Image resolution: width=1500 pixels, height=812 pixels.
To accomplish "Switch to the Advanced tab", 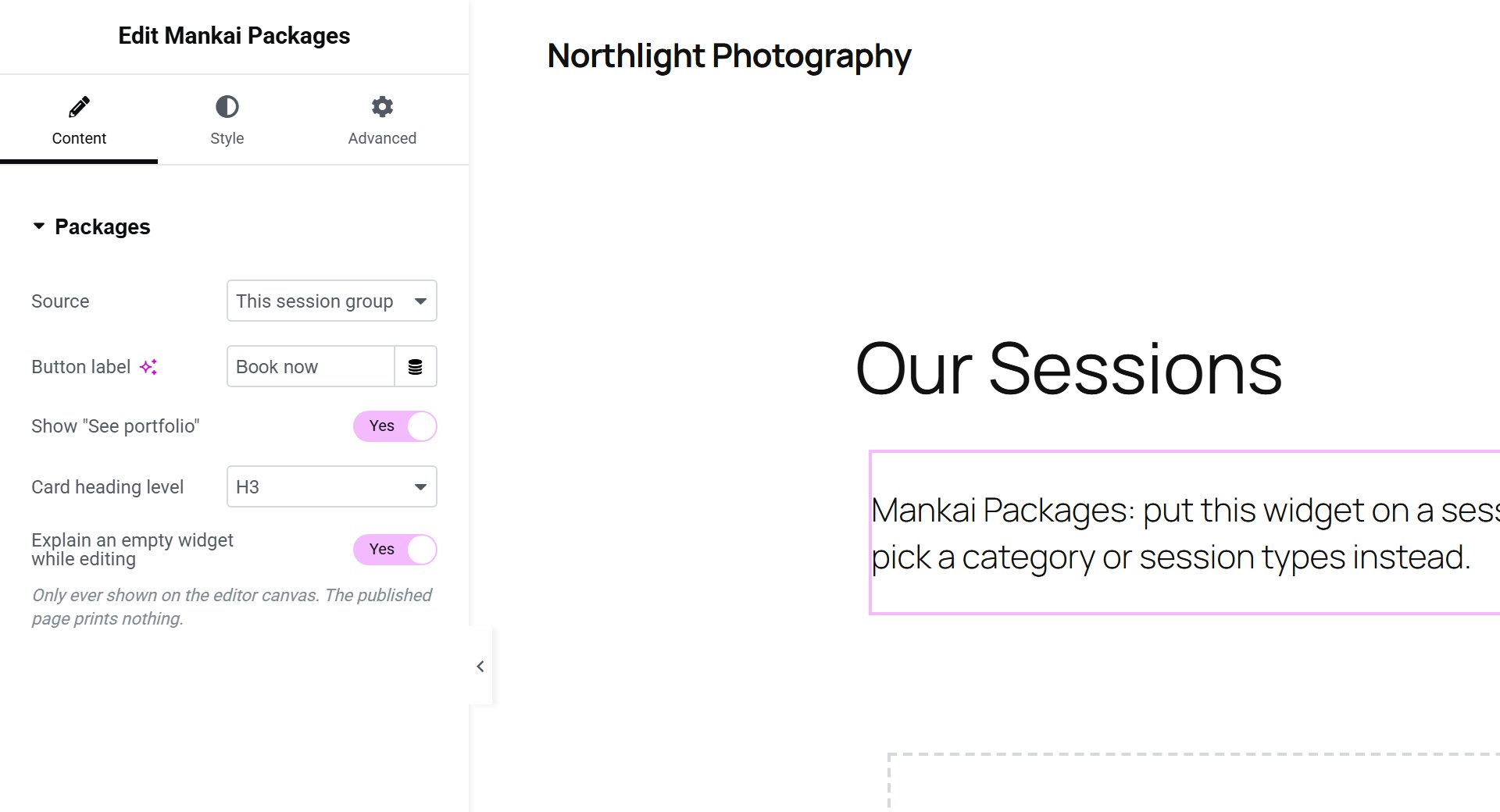I will coord(382,121).
